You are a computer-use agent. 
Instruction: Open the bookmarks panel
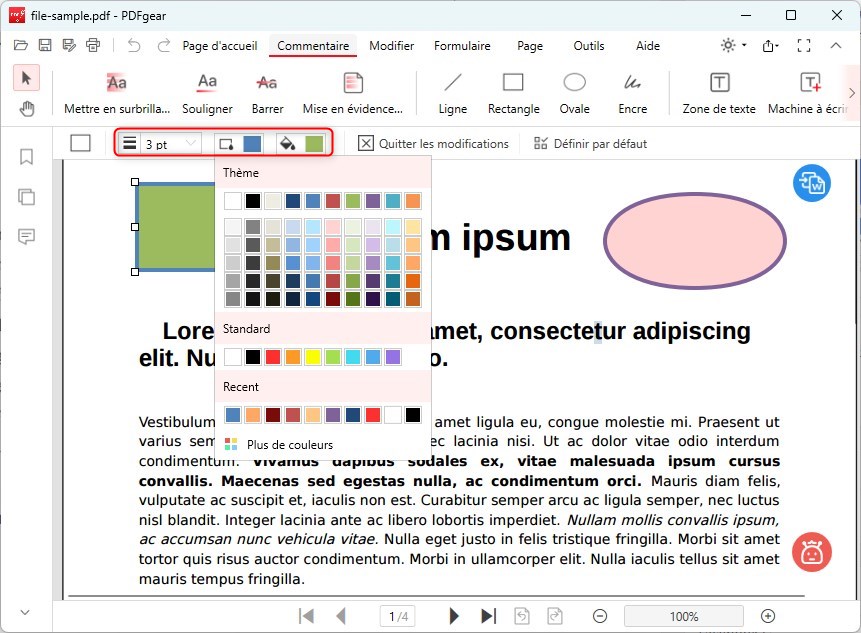click(26, 157)
